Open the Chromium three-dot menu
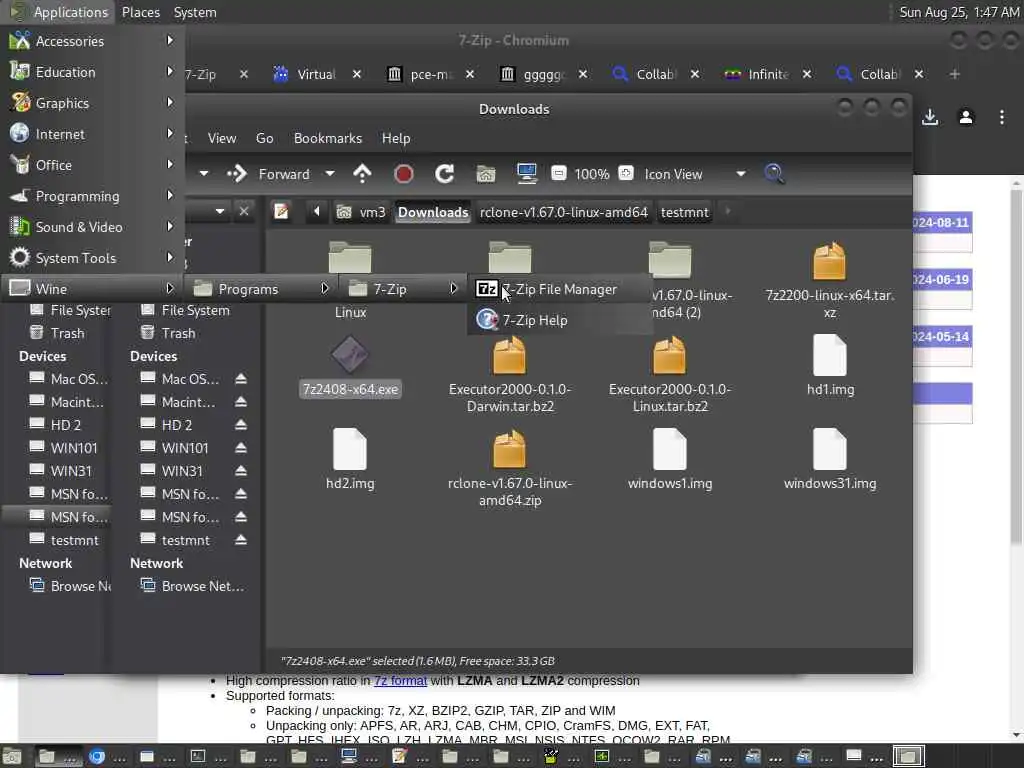 coord(1002,118)
